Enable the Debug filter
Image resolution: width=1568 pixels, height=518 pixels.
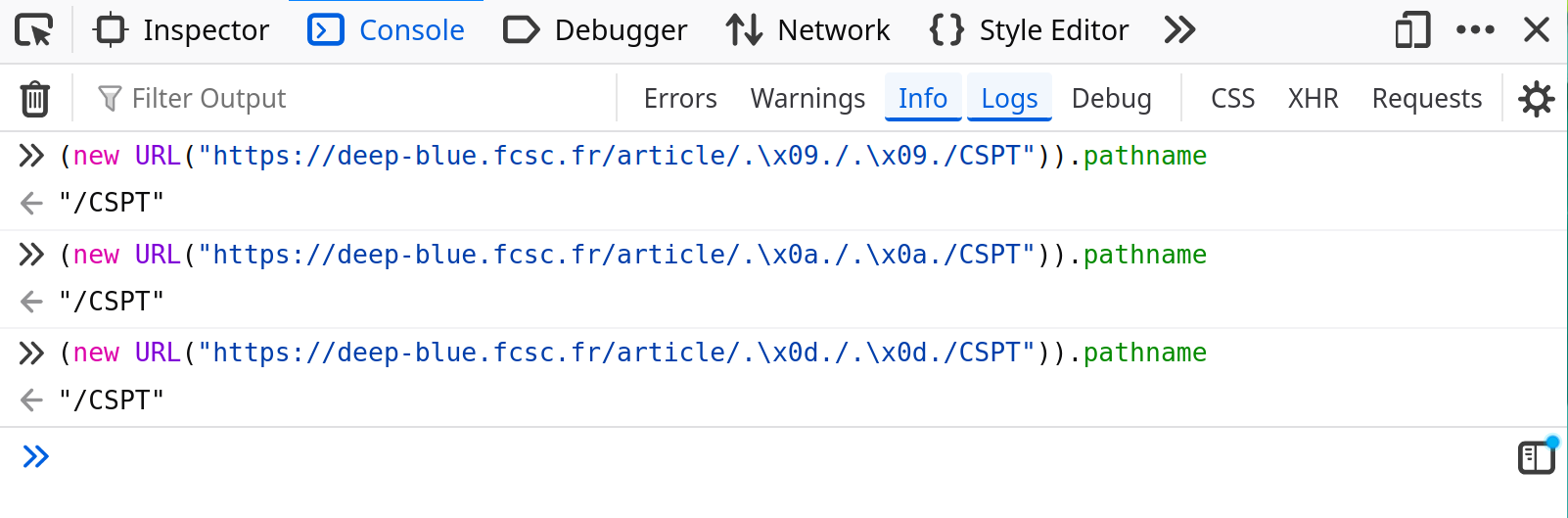click(x=1111, y=99)
